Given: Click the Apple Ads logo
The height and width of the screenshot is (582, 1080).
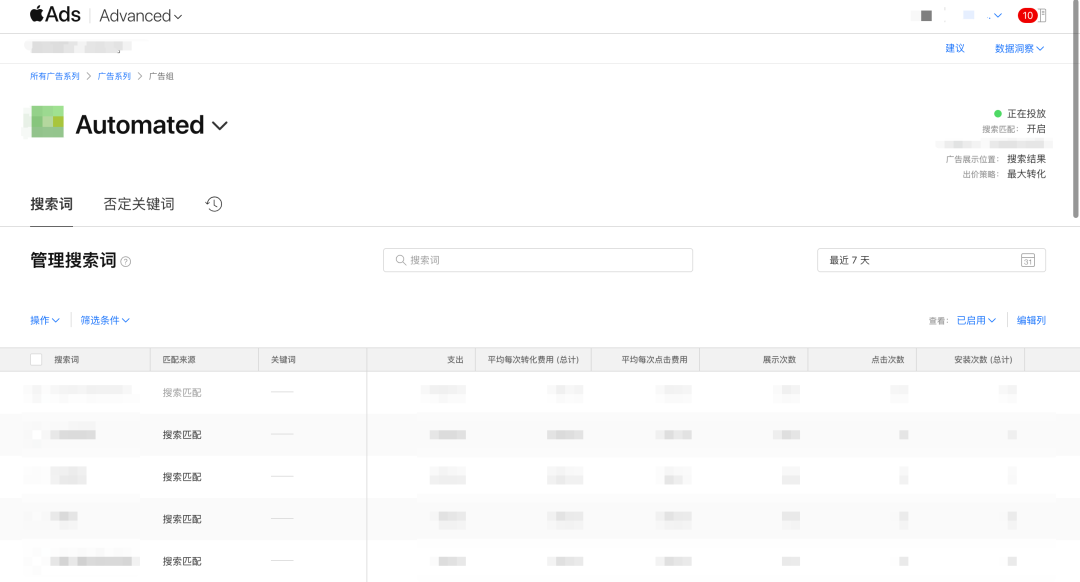Looking at the screenshot, I should pyautogui.click(x=55, y=14).
